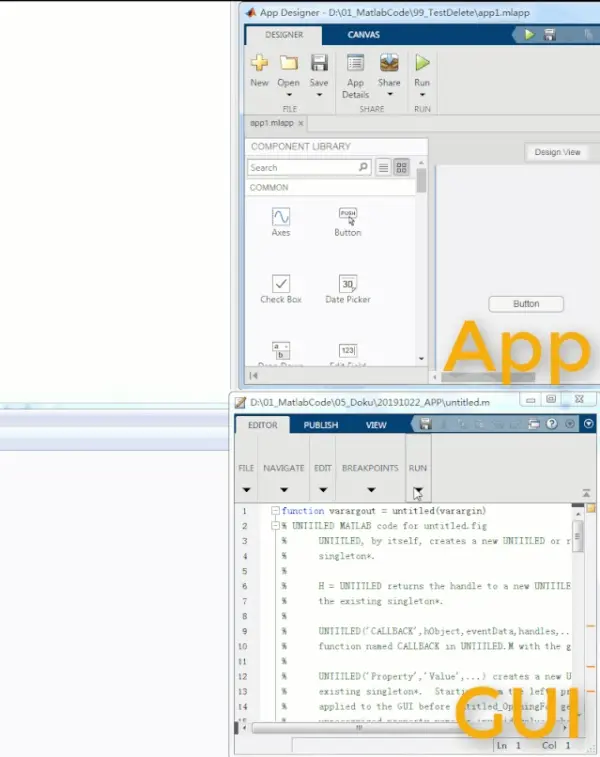This screenshot has height=757, width=600.
Task: Click the Button on the canvas
Action: [526, 304]
